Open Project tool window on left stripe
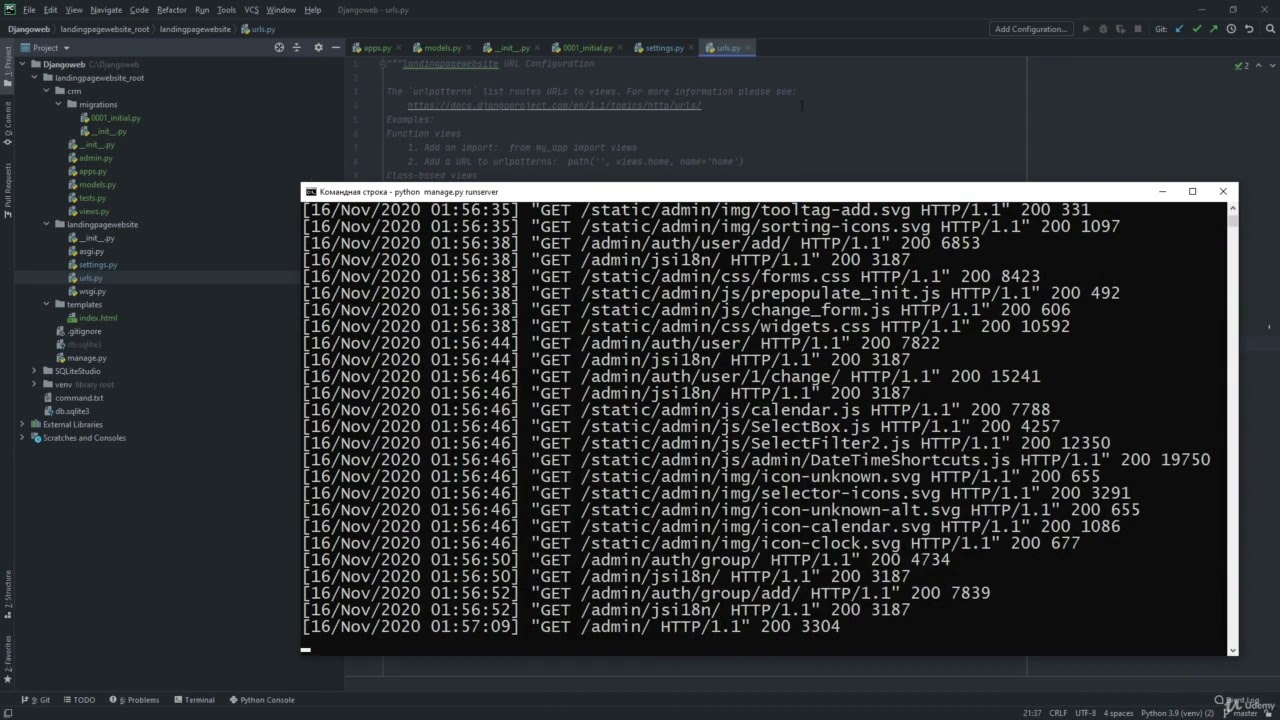 point(8,64)
